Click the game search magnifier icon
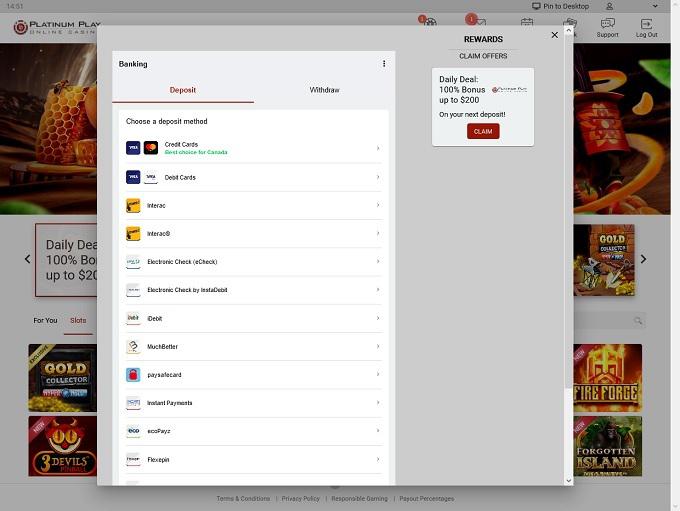This screenshot has width=680, height=511. (x=638, y=321)
